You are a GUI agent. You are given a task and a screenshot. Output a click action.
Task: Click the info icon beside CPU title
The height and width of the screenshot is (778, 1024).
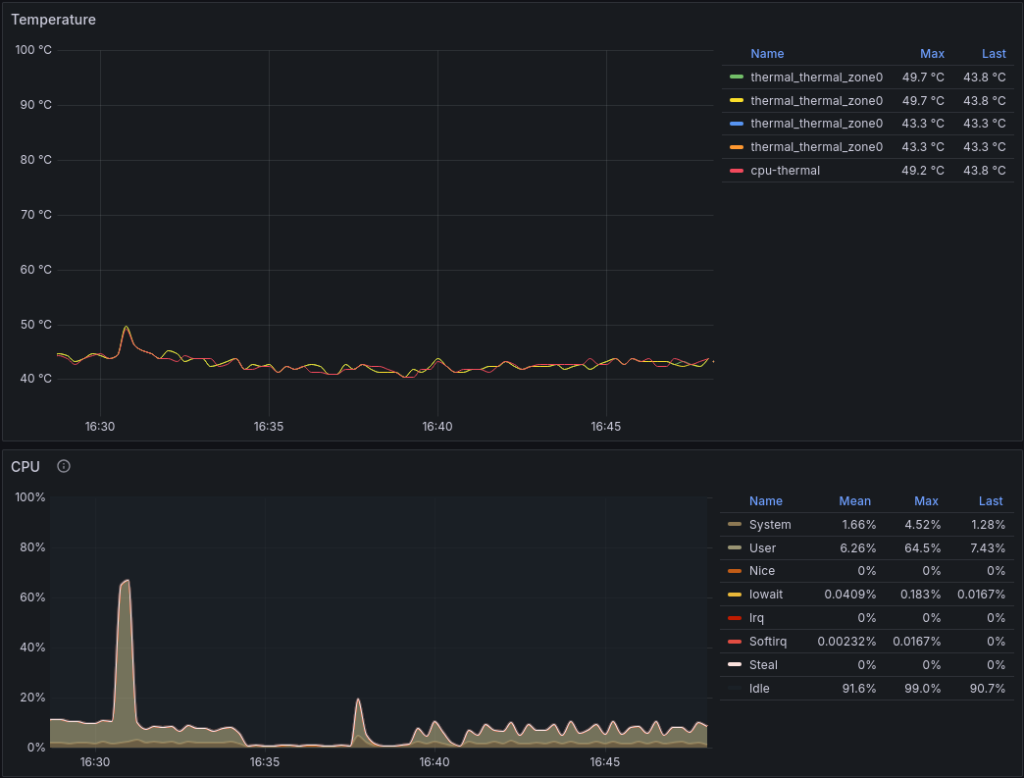tap(64, 466)
